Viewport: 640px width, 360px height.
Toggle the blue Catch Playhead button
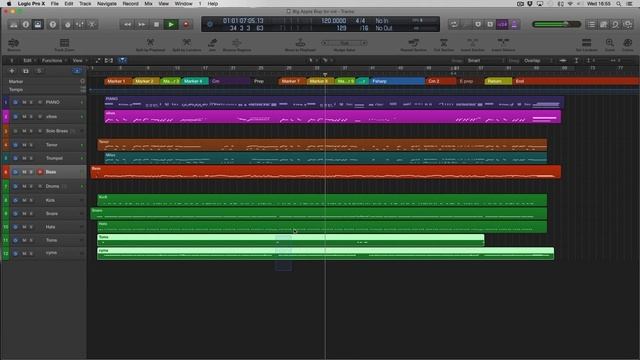pyautogui.click(x=122, y=60)
